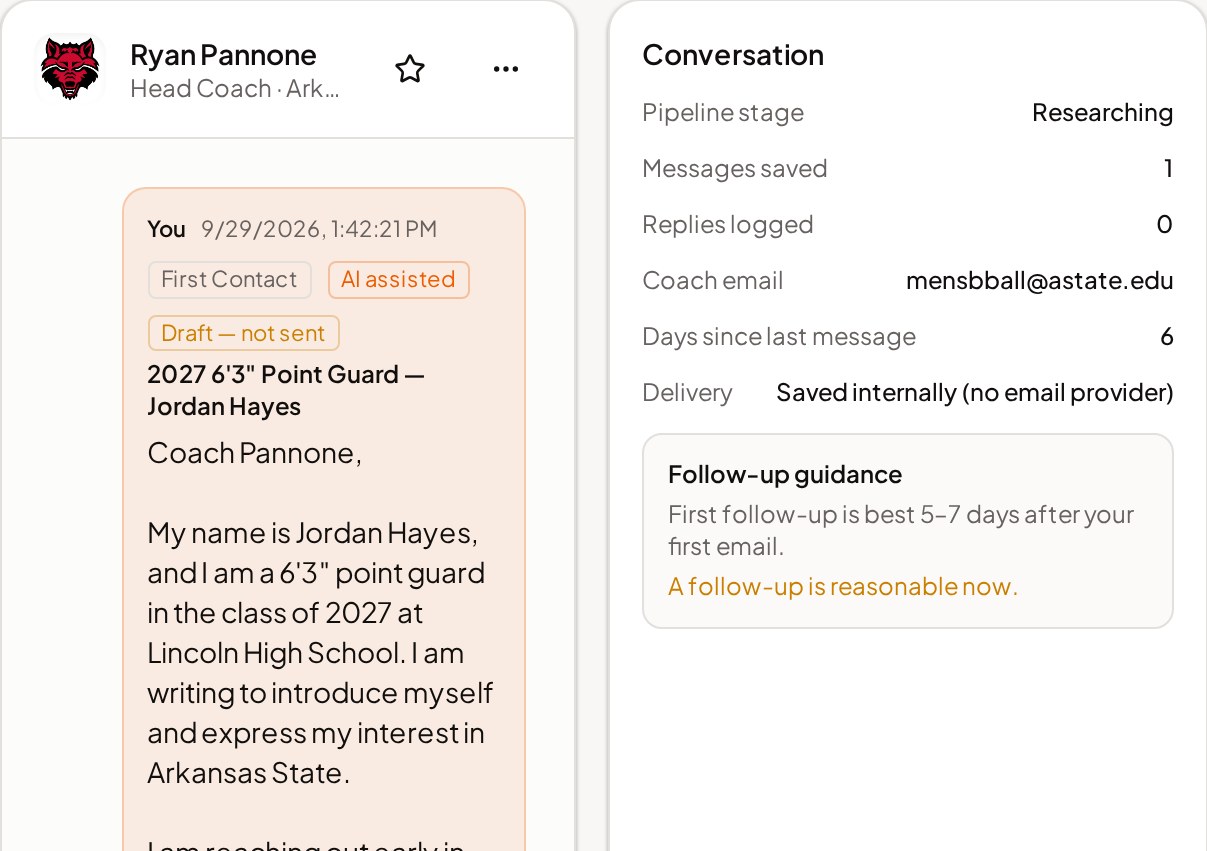Click the Messages saved label
The height and width of the screenshot is (851, 1207).
pos(735,169)
